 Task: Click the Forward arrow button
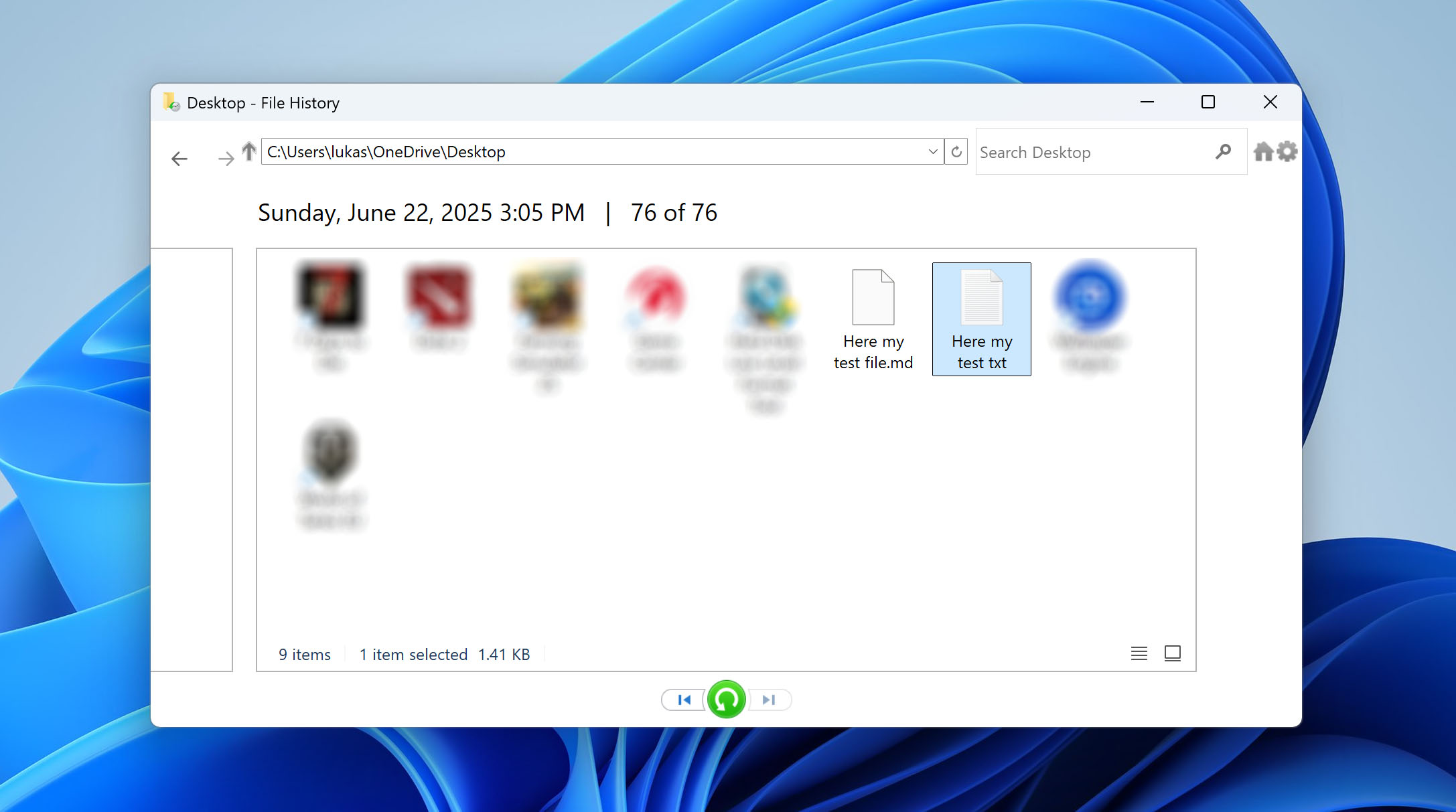226,159
